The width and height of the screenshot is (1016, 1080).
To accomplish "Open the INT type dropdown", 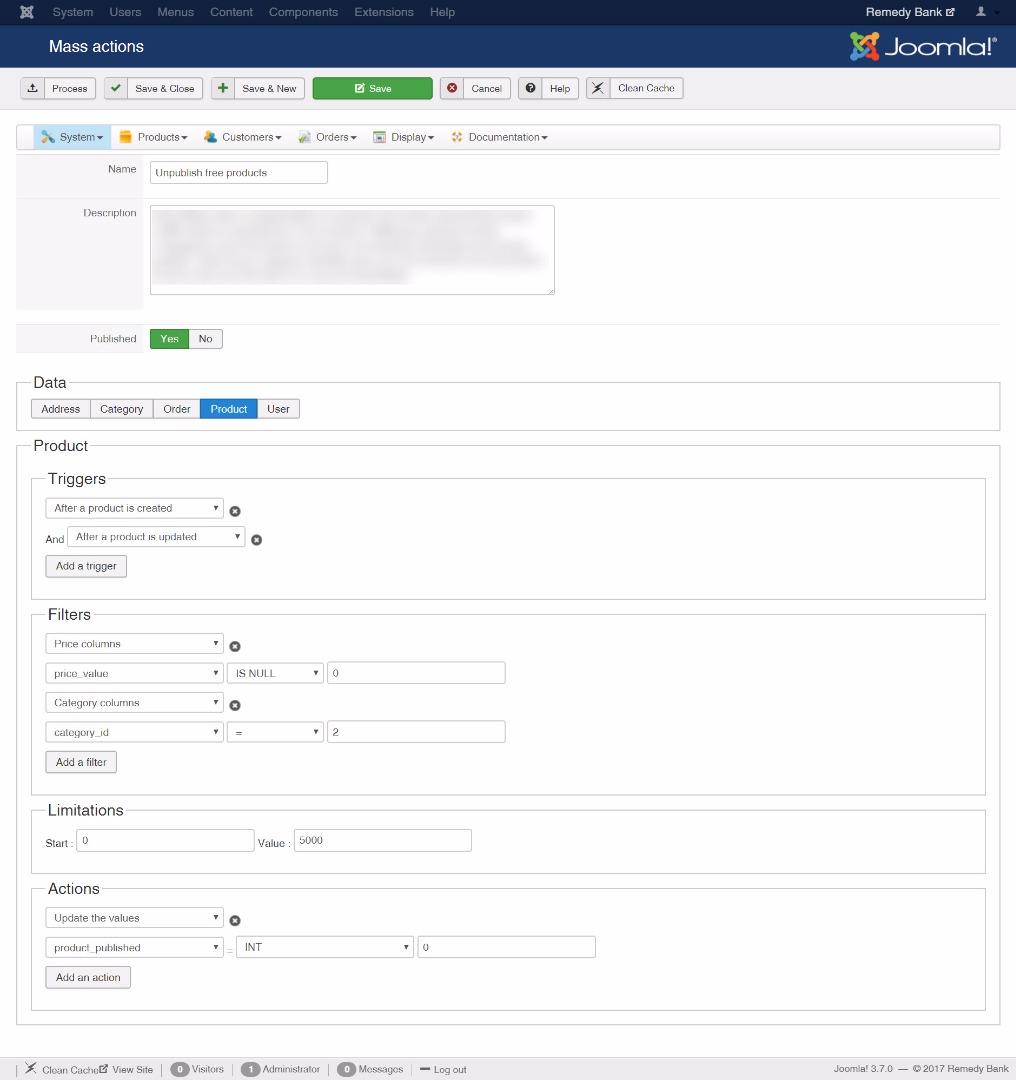I will click(325, 948).
